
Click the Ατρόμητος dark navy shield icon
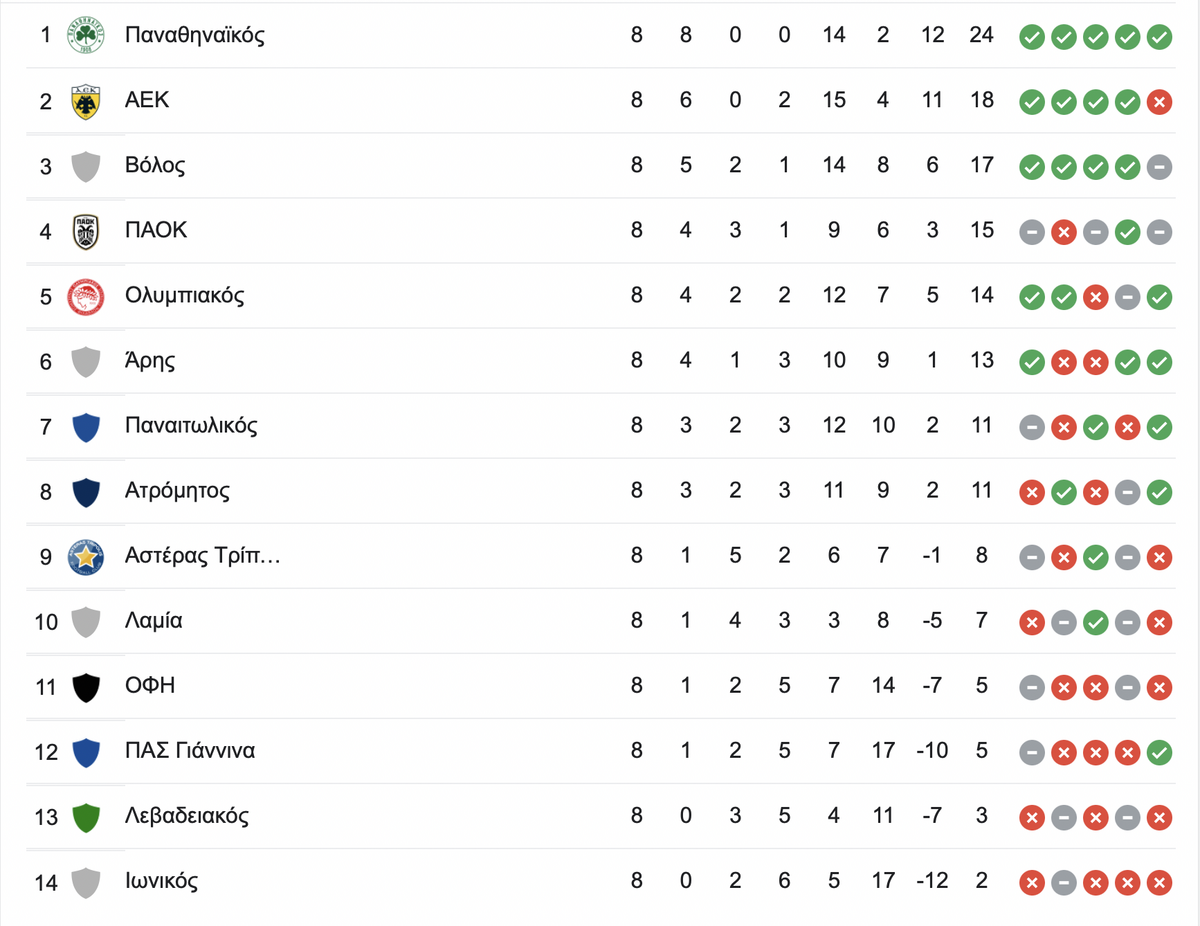click(86, 491)
